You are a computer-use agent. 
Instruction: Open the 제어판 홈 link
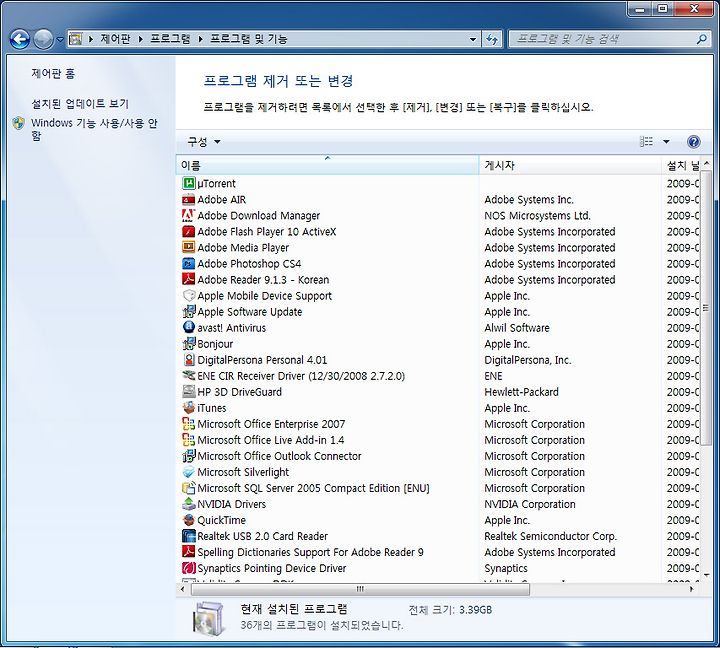click(53, 73)
